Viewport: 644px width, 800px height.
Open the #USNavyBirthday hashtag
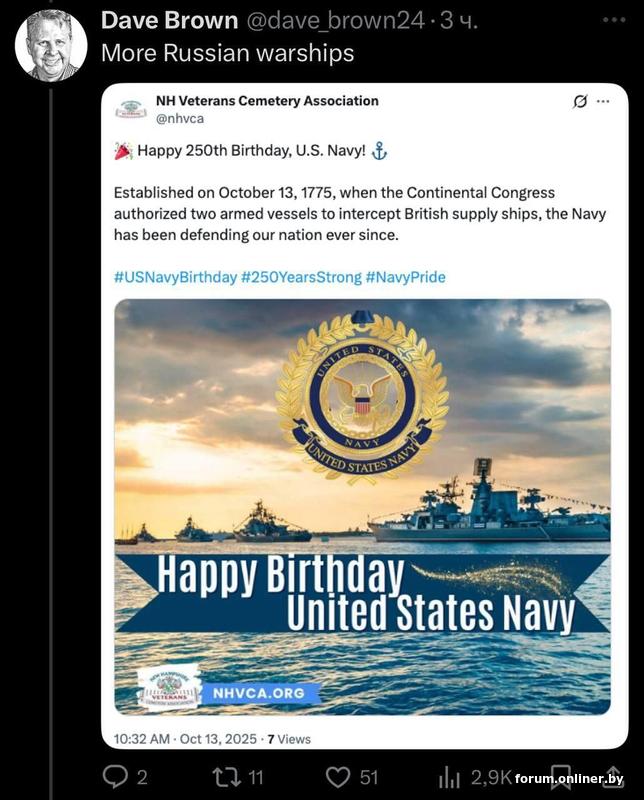(x=175, y=277)
